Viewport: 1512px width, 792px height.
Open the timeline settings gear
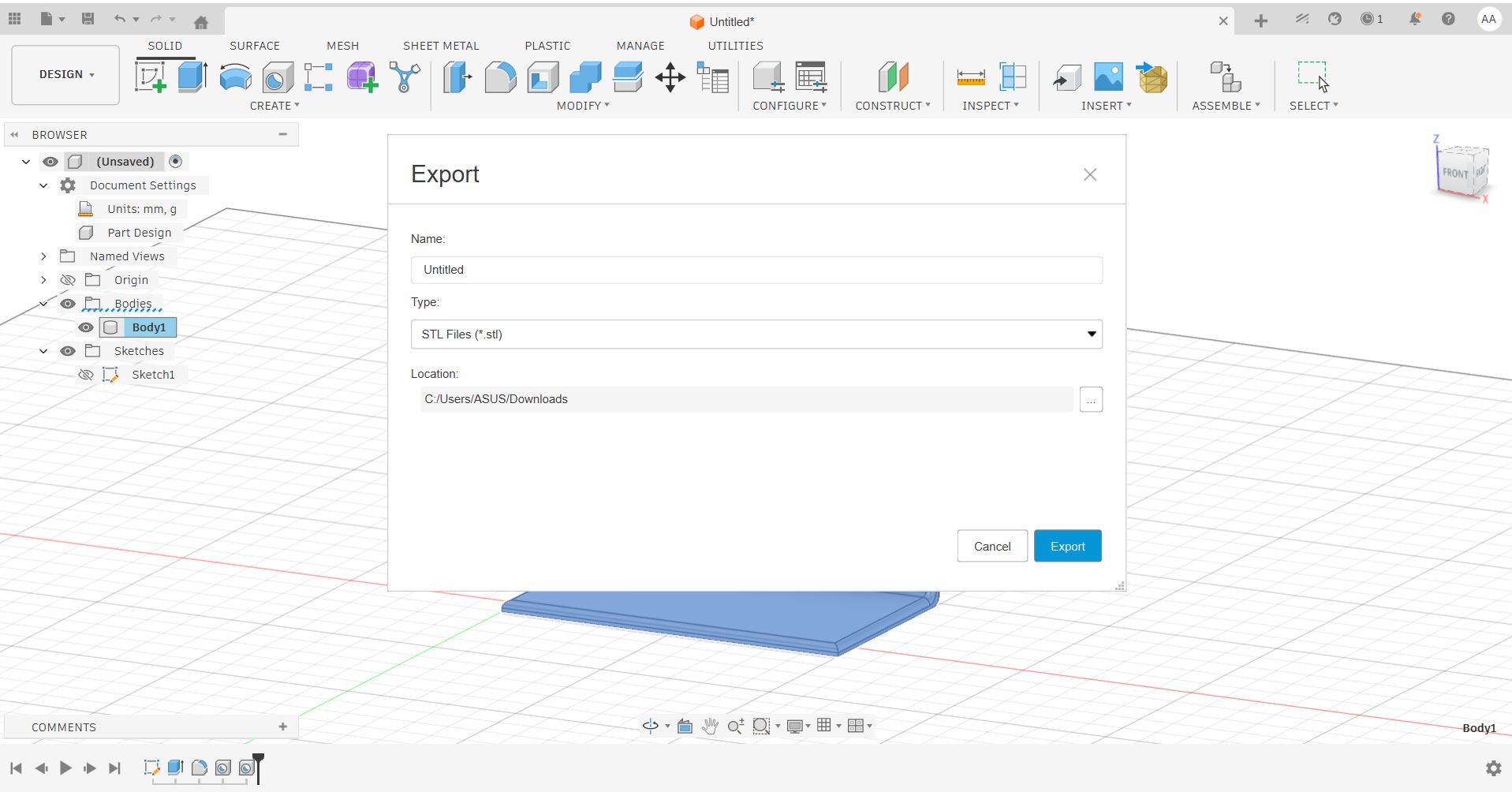click(x=1493, y=768)
